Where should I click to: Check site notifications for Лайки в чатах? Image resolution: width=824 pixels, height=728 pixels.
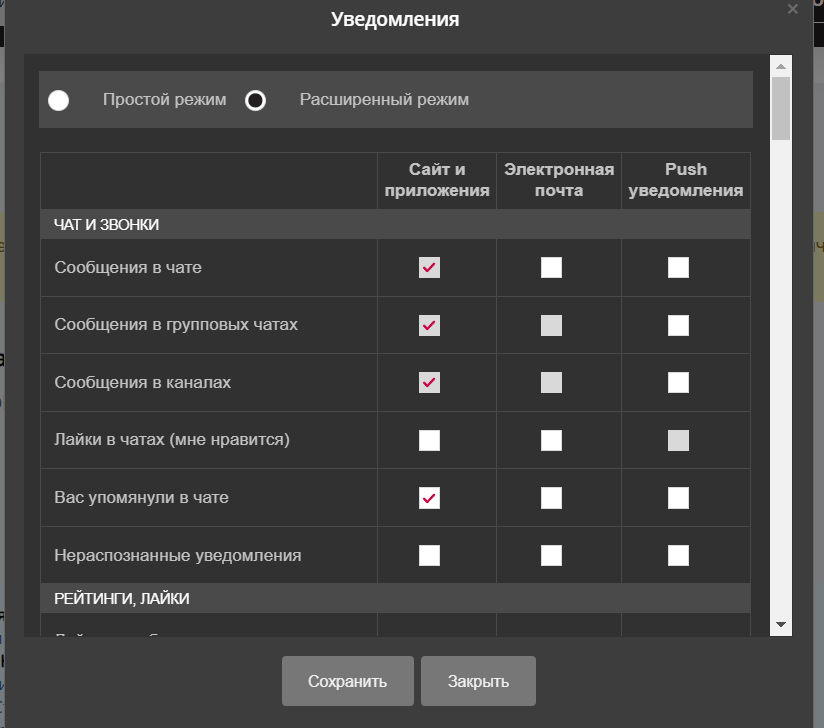[x=429, y=440]
